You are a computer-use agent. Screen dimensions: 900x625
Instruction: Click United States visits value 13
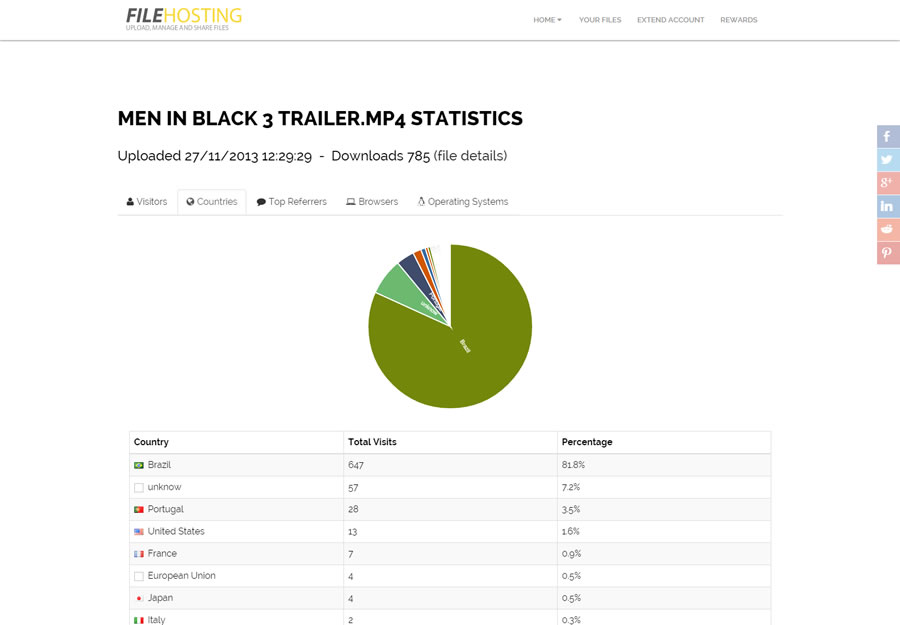pyautogui.click(x=352, y=532)
